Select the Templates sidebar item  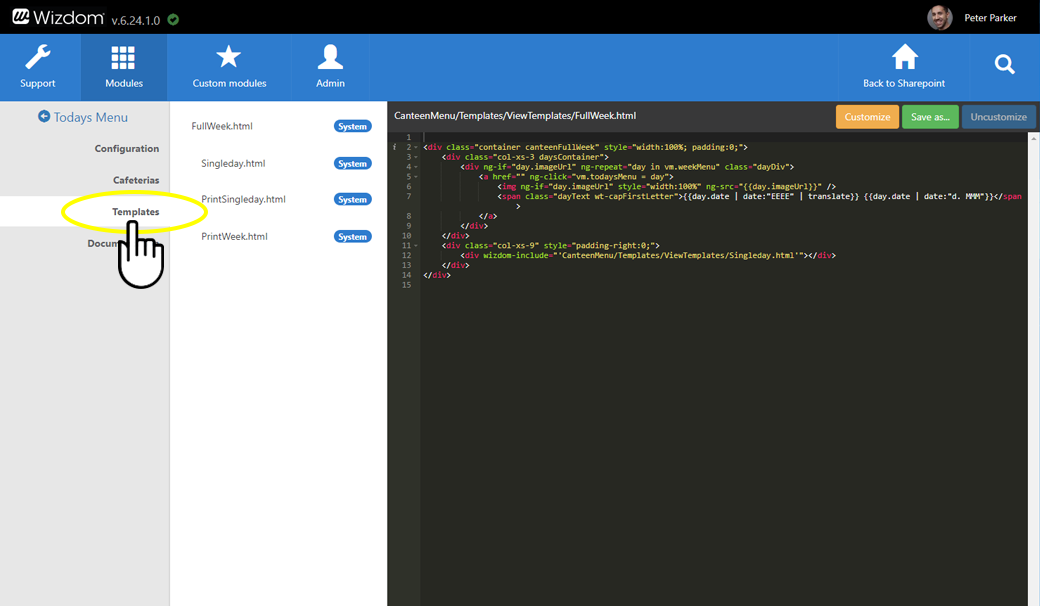click(135, 212)
